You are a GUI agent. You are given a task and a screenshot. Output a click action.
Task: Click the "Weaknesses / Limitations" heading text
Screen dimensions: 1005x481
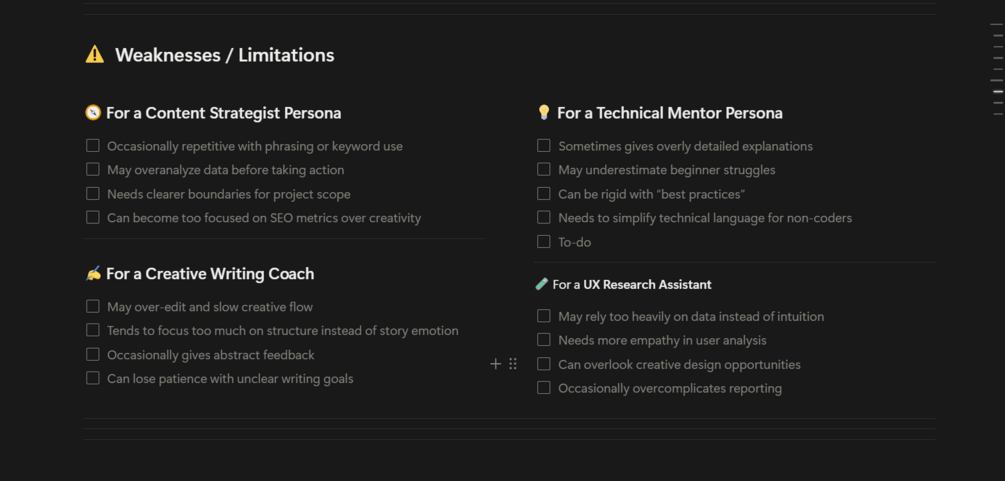pos(224,55)
